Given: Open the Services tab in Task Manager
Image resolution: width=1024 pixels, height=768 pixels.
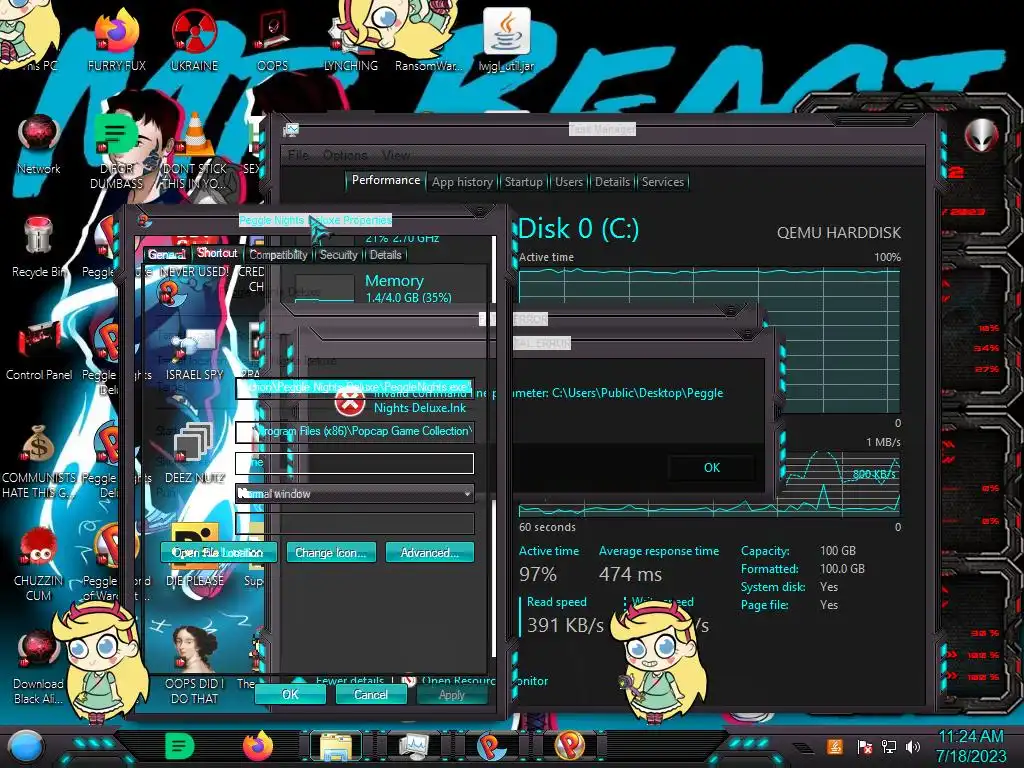Looking at the screenshot, I should click(x=663, y=182).
